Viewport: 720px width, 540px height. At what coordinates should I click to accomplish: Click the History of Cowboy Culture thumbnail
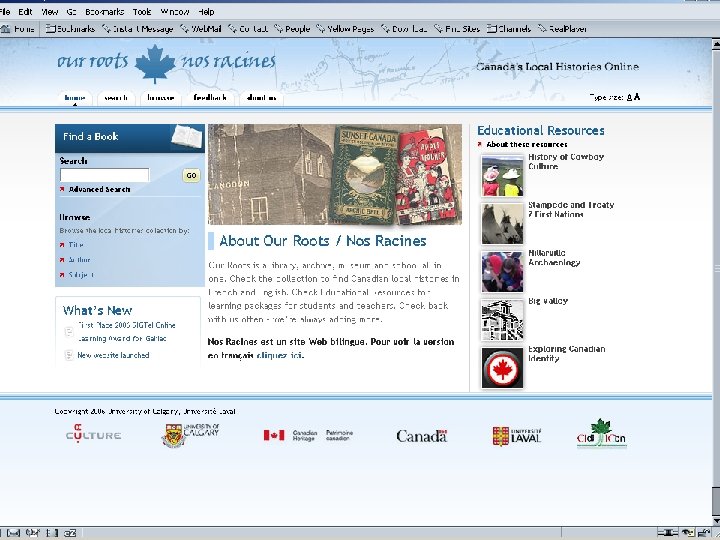click(502, 176)
